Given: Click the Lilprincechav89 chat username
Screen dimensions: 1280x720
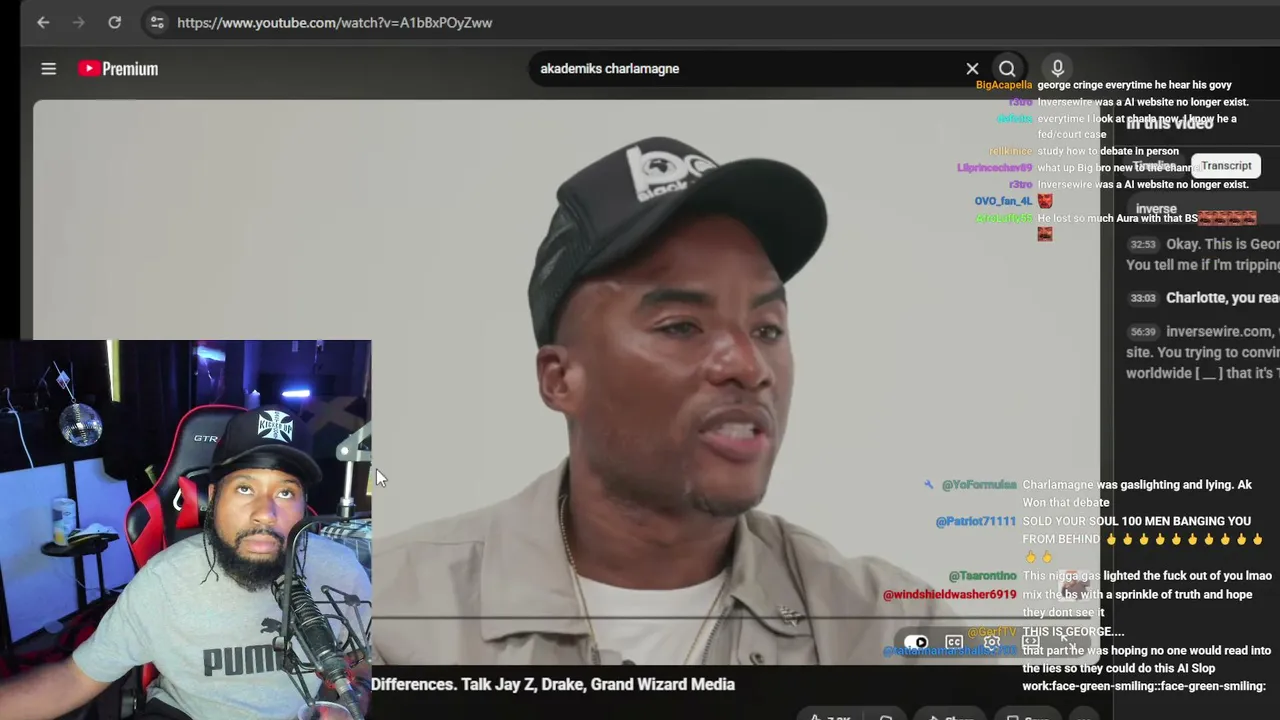Looking at the screenshot, I should tap(994, 168).
